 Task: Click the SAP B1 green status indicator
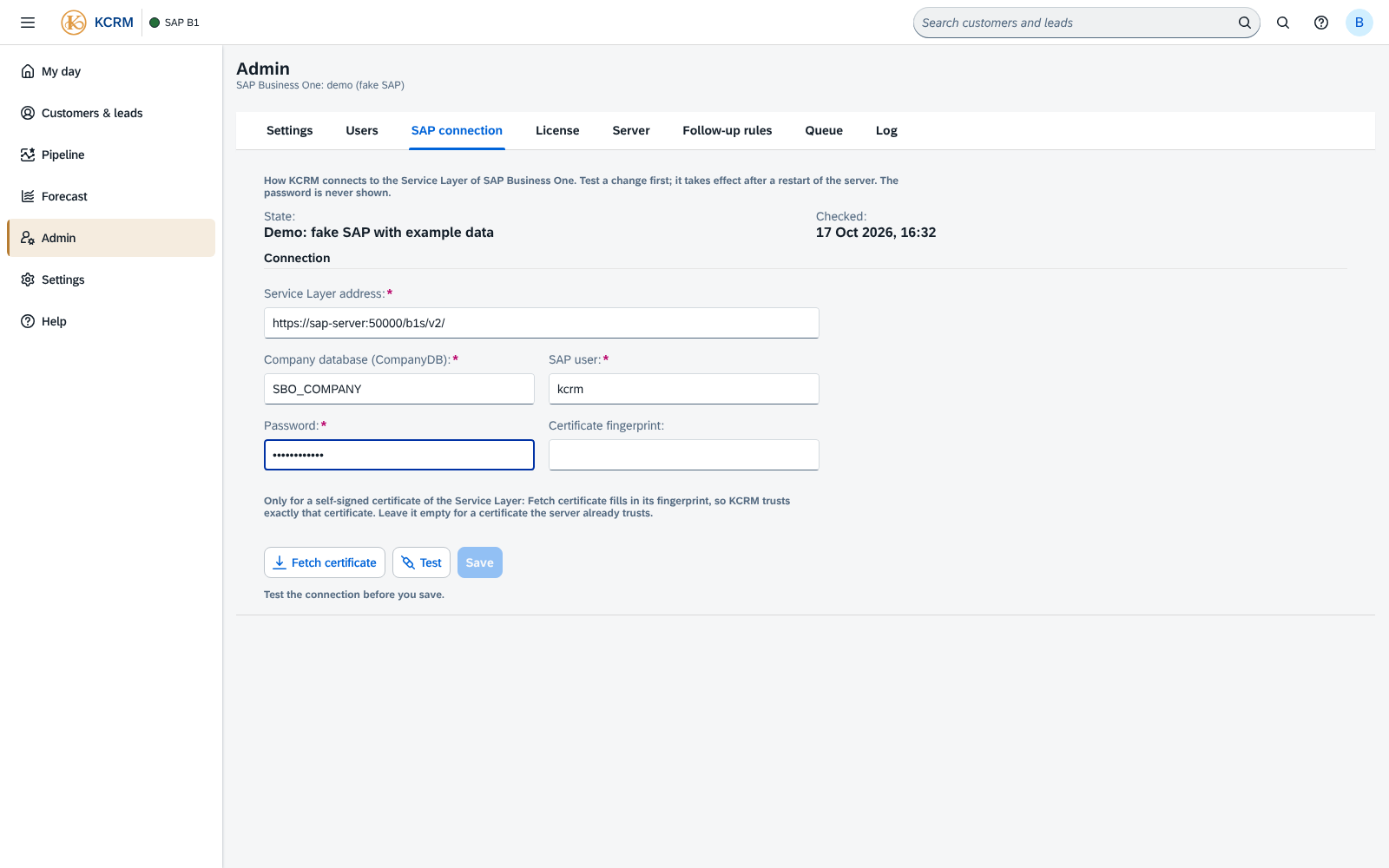click(x=155, y=23)
